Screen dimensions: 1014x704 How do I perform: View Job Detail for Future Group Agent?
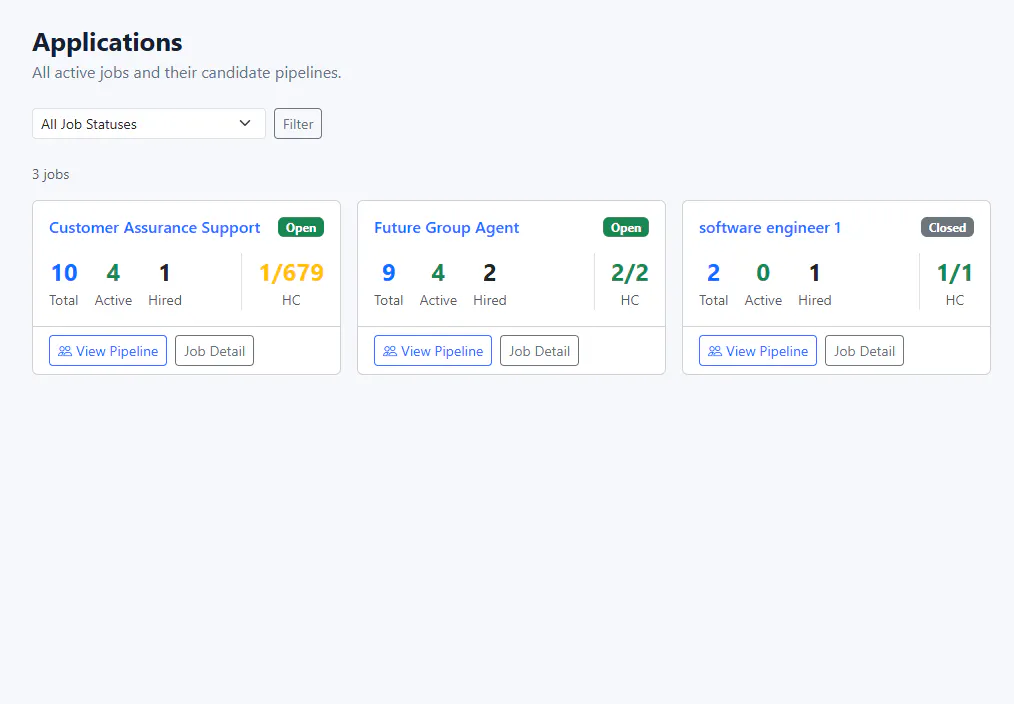[539, 350]
